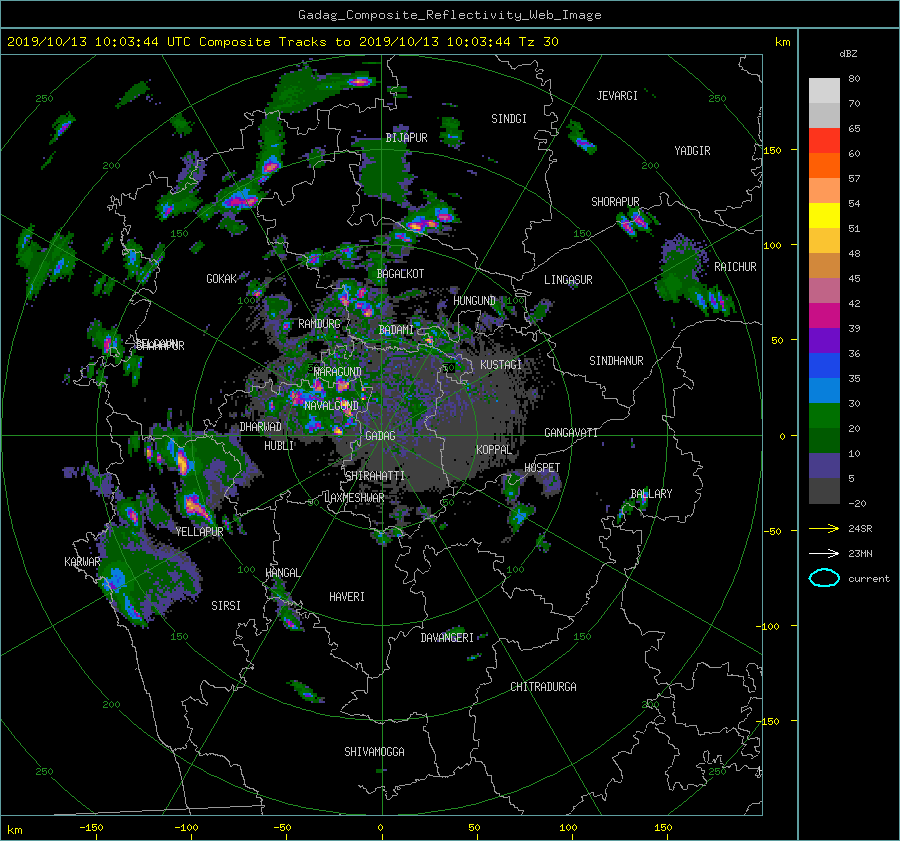Click the '57' value on the dBZ scale
Image resolution: width=900 pixels, height=841 pixels.
click(x=854, y=179)
